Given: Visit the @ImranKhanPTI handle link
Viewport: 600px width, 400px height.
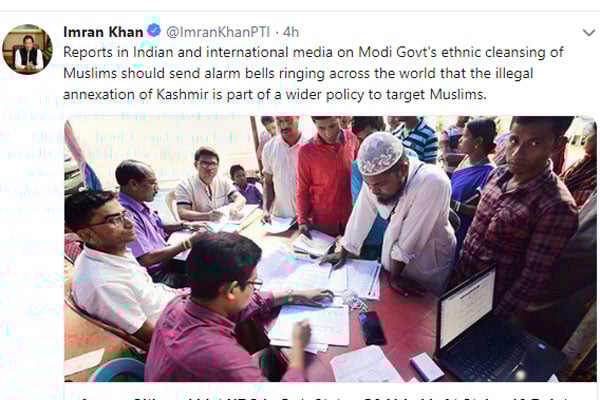Looking at the screenshot, I should click(x=218, y=32).
